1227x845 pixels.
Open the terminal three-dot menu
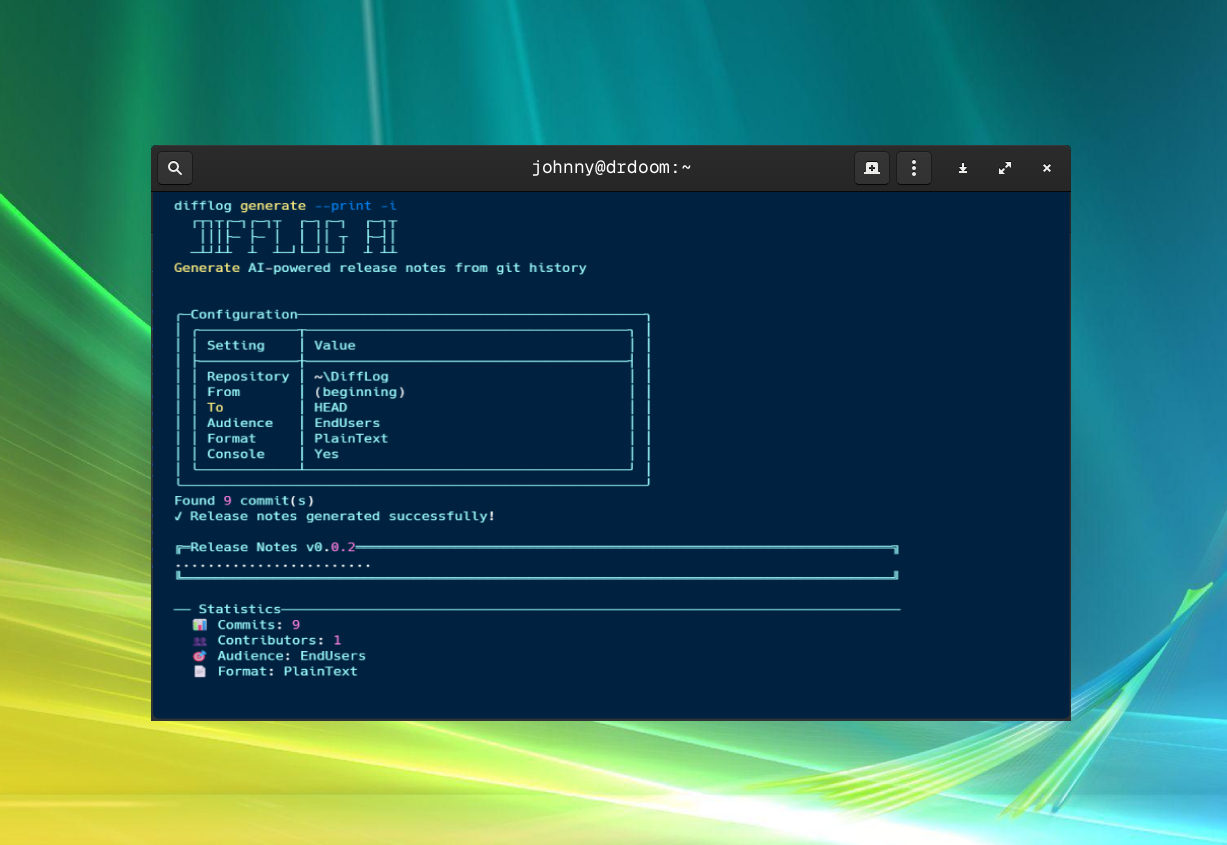point(914,168)
